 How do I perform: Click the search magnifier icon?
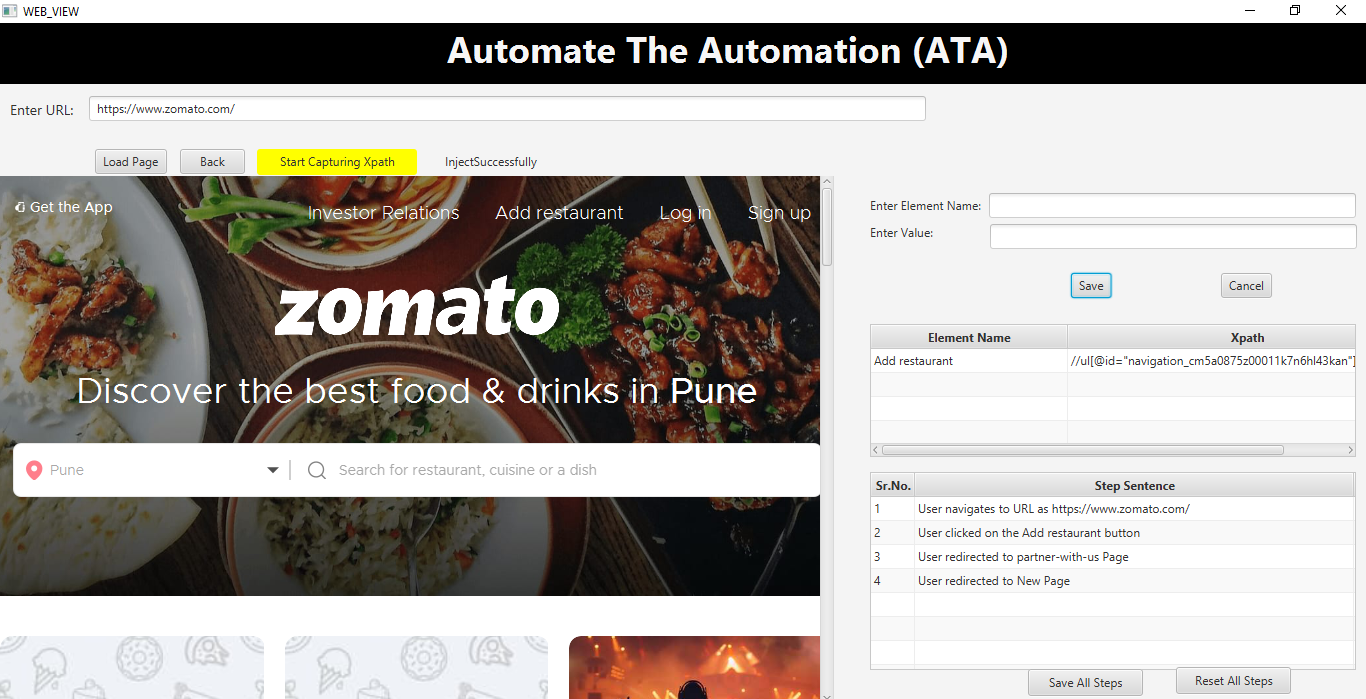(317, 470)
